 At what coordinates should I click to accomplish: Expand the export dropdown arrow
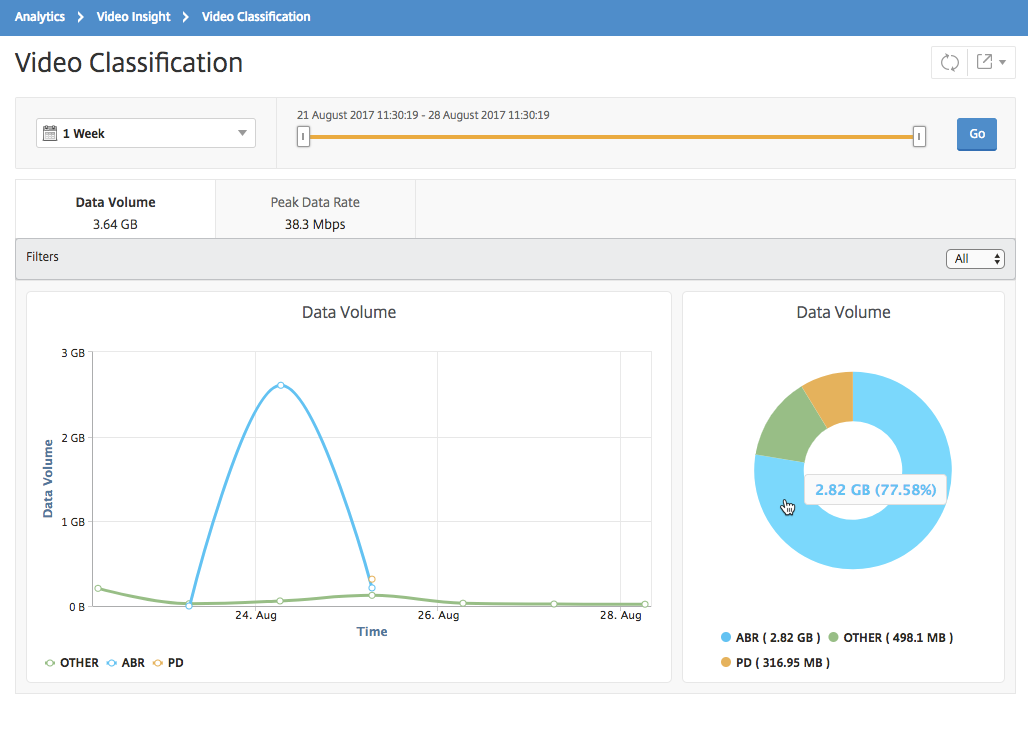point(1002,62)
